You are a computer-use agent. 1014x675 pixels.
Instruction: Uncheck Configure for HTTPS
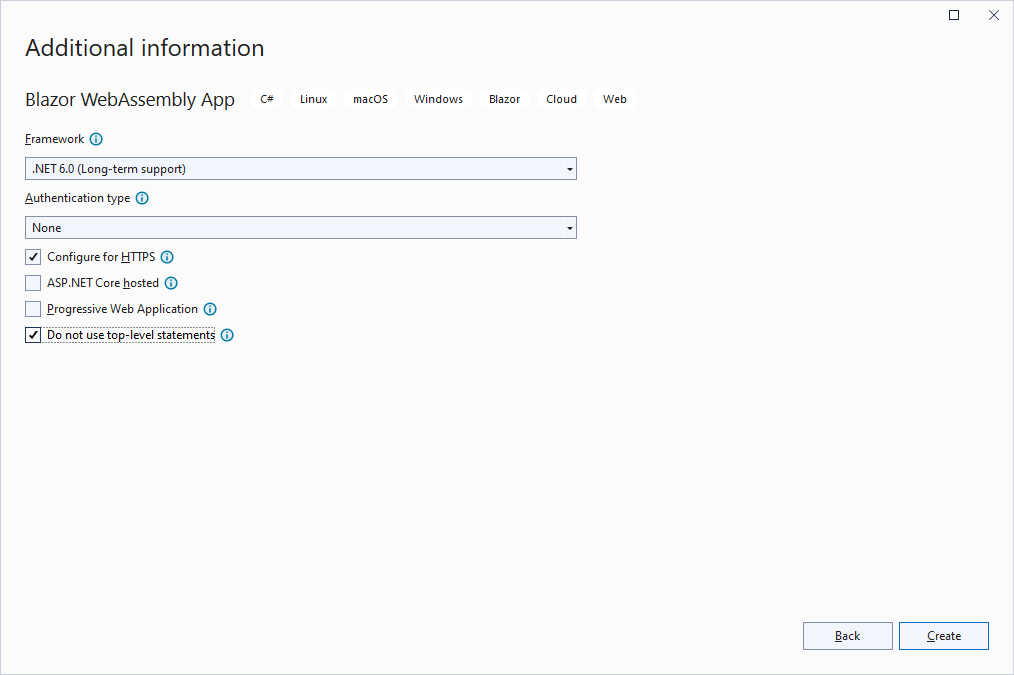32,256
